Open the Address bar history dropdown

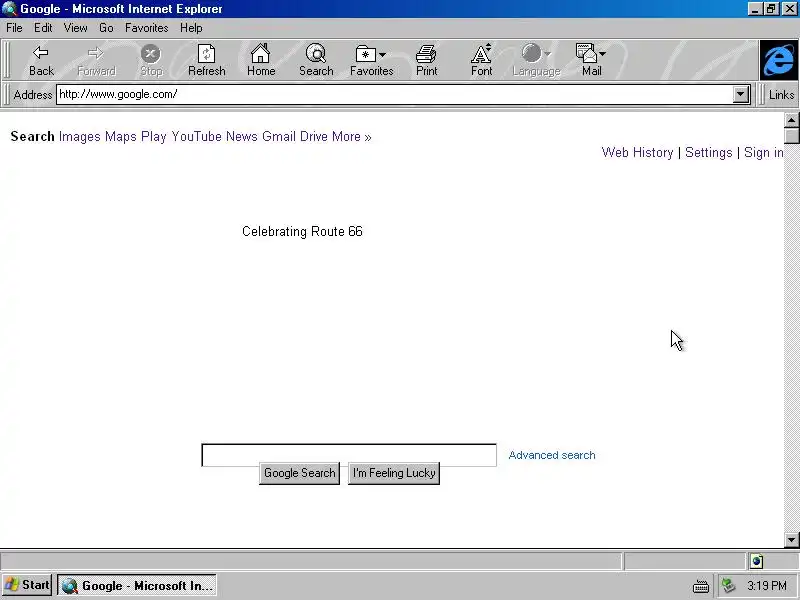click(x=741, y=94)
